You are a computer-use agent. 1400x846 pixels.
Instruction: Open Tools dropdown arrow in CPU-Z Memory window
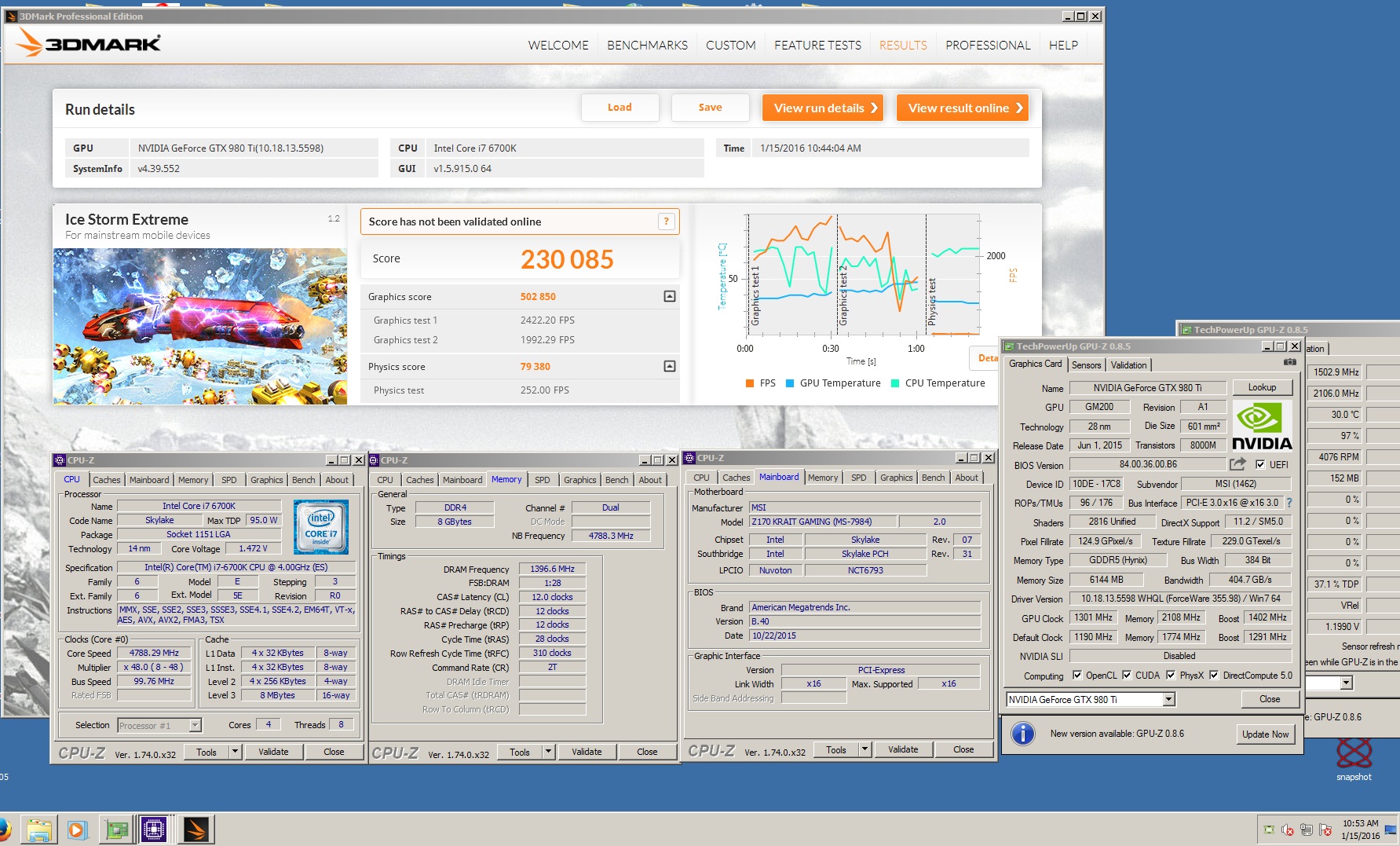tap(548, 752)
